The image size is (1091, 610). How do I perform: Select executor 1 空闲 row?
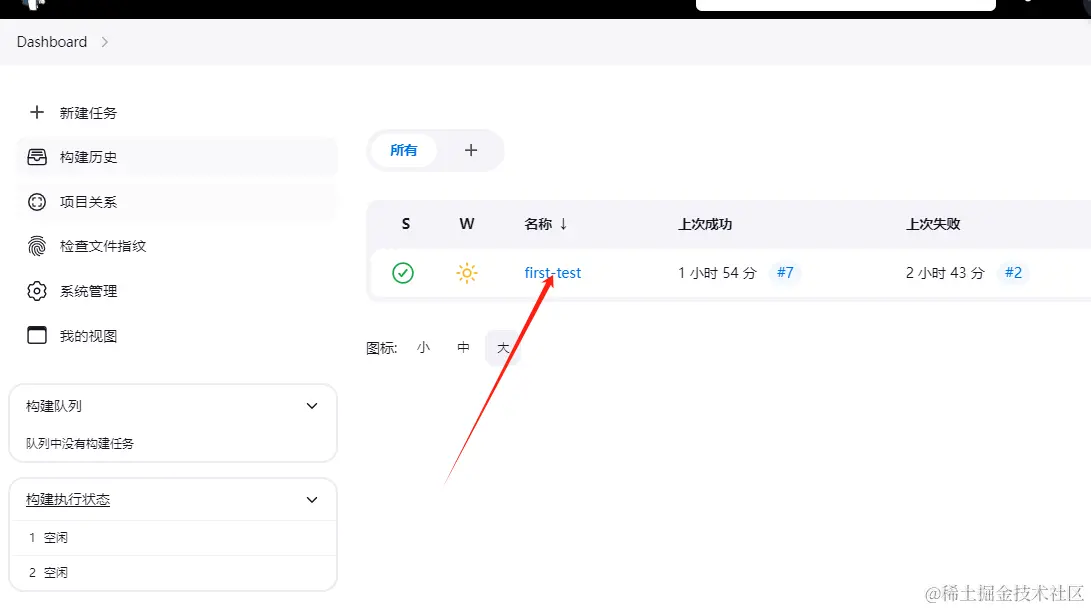173,538
